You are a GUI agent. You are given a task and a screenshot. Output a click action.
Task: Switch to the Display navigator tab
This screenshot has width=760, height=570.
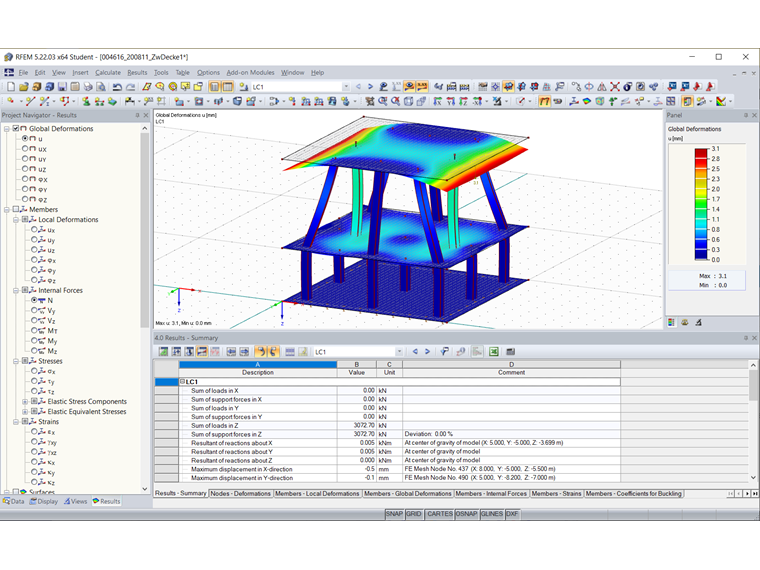pyautogui.click(x=44, y=502)
